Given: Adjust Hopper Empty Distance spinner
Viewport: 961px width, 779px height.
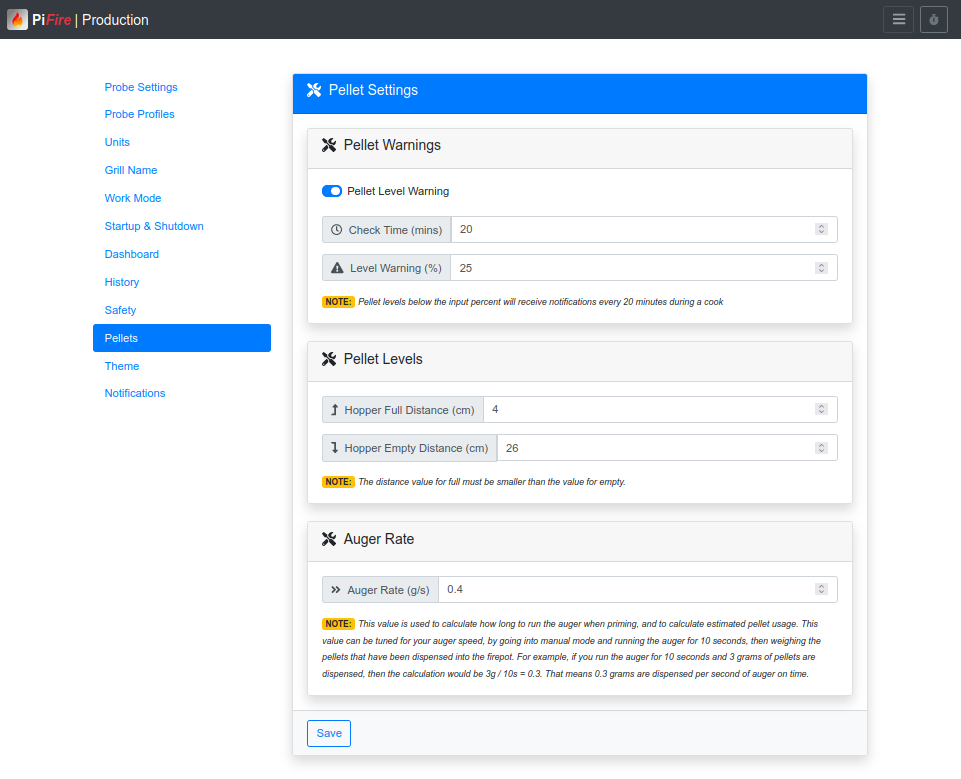Looking at the screenshot, I should (821, 448).
